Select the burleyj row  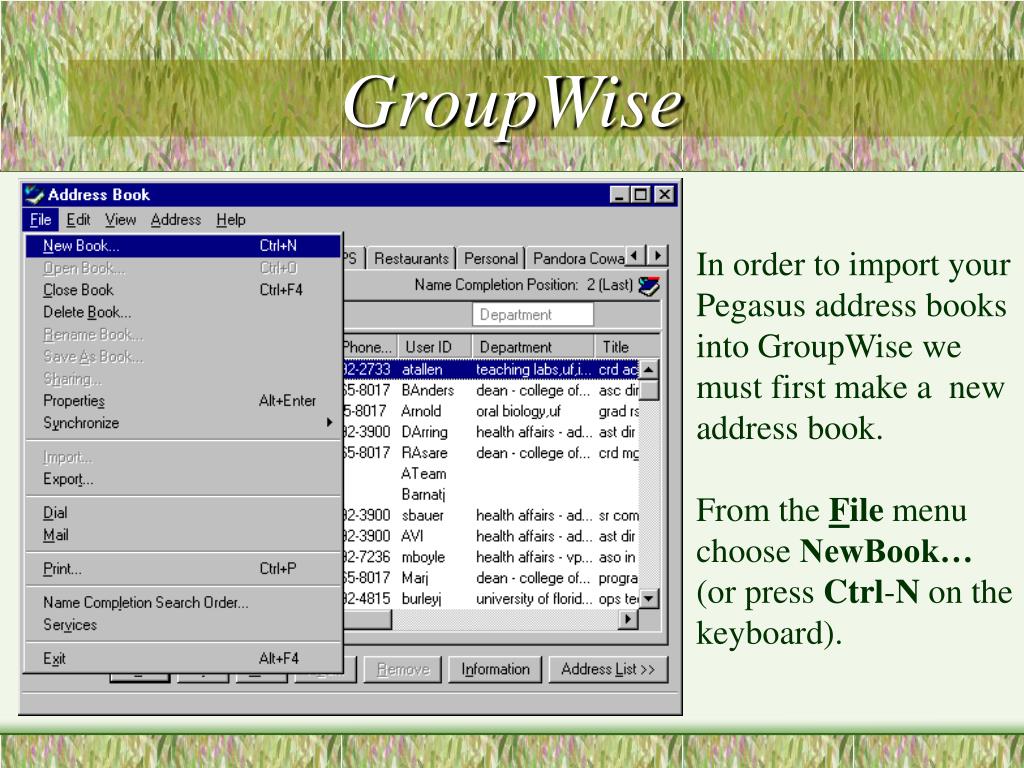point(490,598)
